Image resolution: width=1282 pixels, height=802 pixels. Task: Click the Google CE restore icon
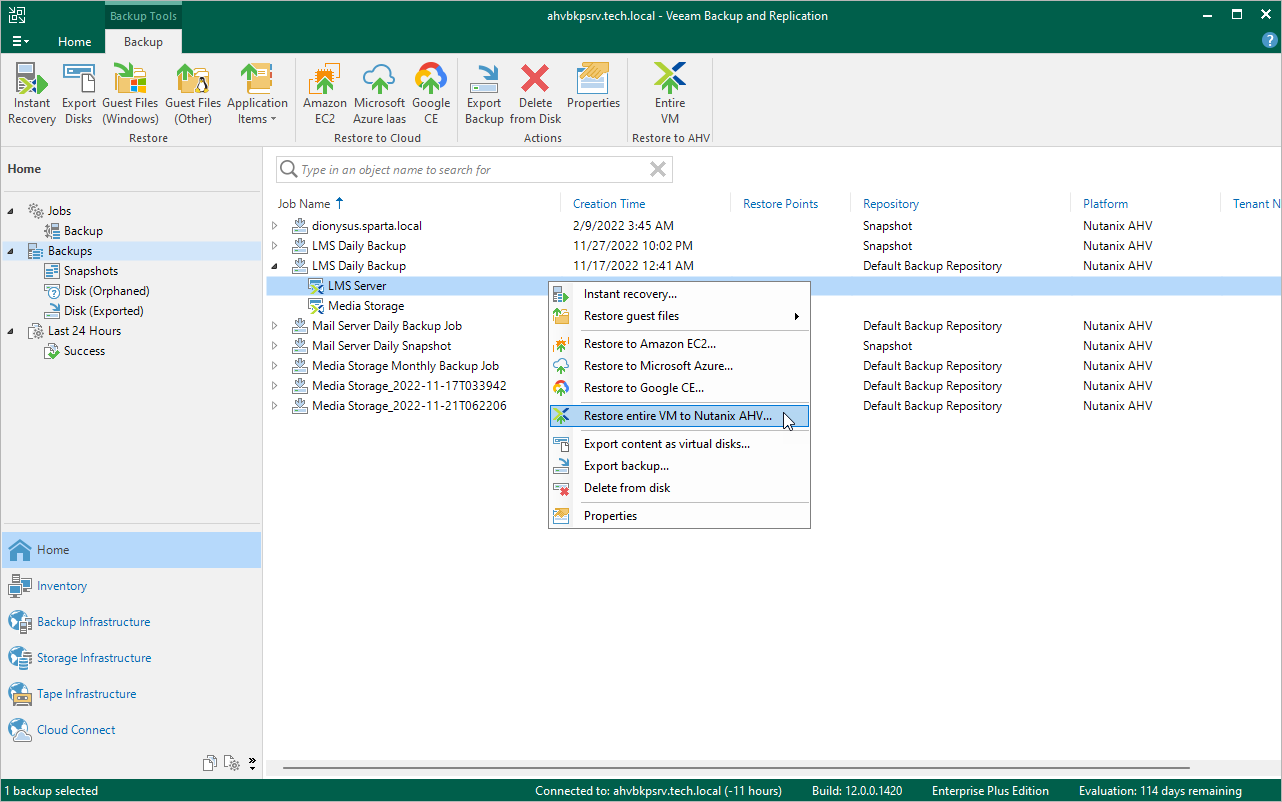click(x=431, y=93)
